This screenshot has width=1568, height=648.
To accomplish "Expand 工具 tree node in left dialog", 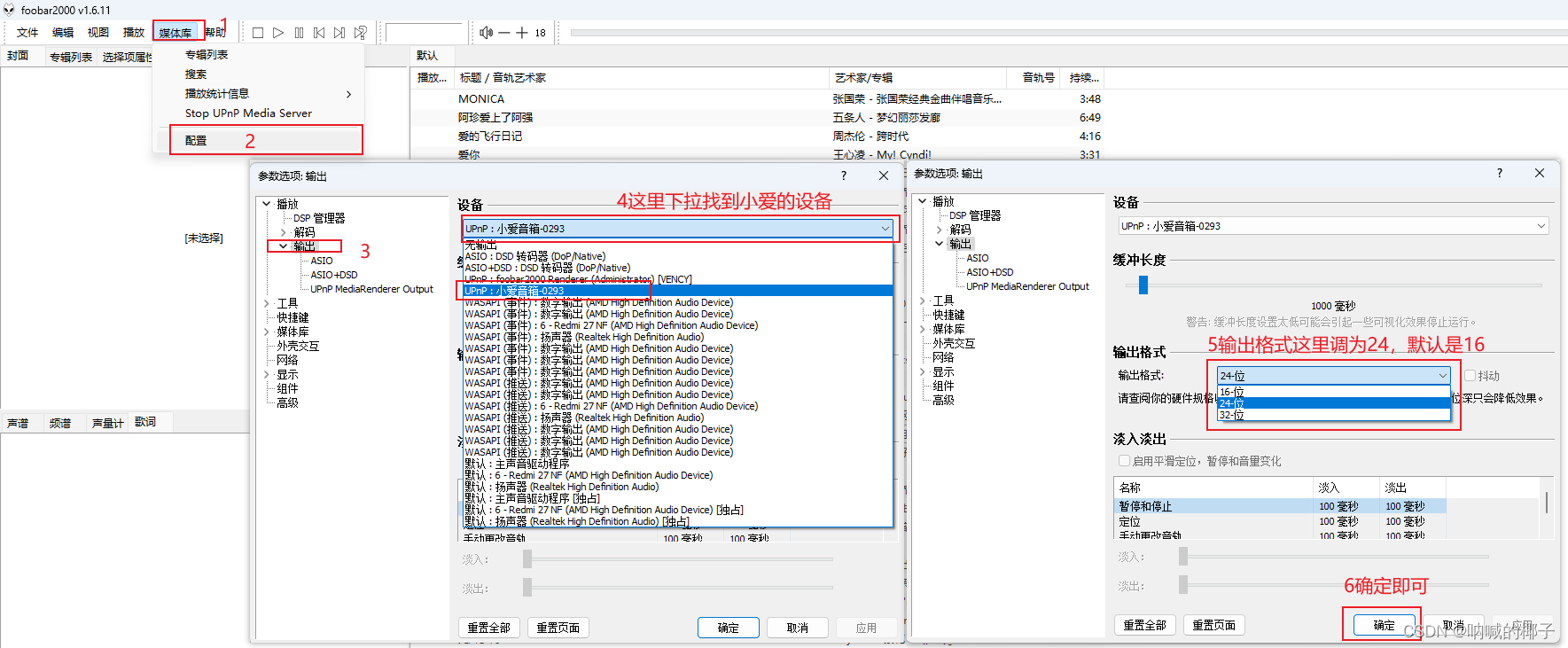I will coord(266,303).
